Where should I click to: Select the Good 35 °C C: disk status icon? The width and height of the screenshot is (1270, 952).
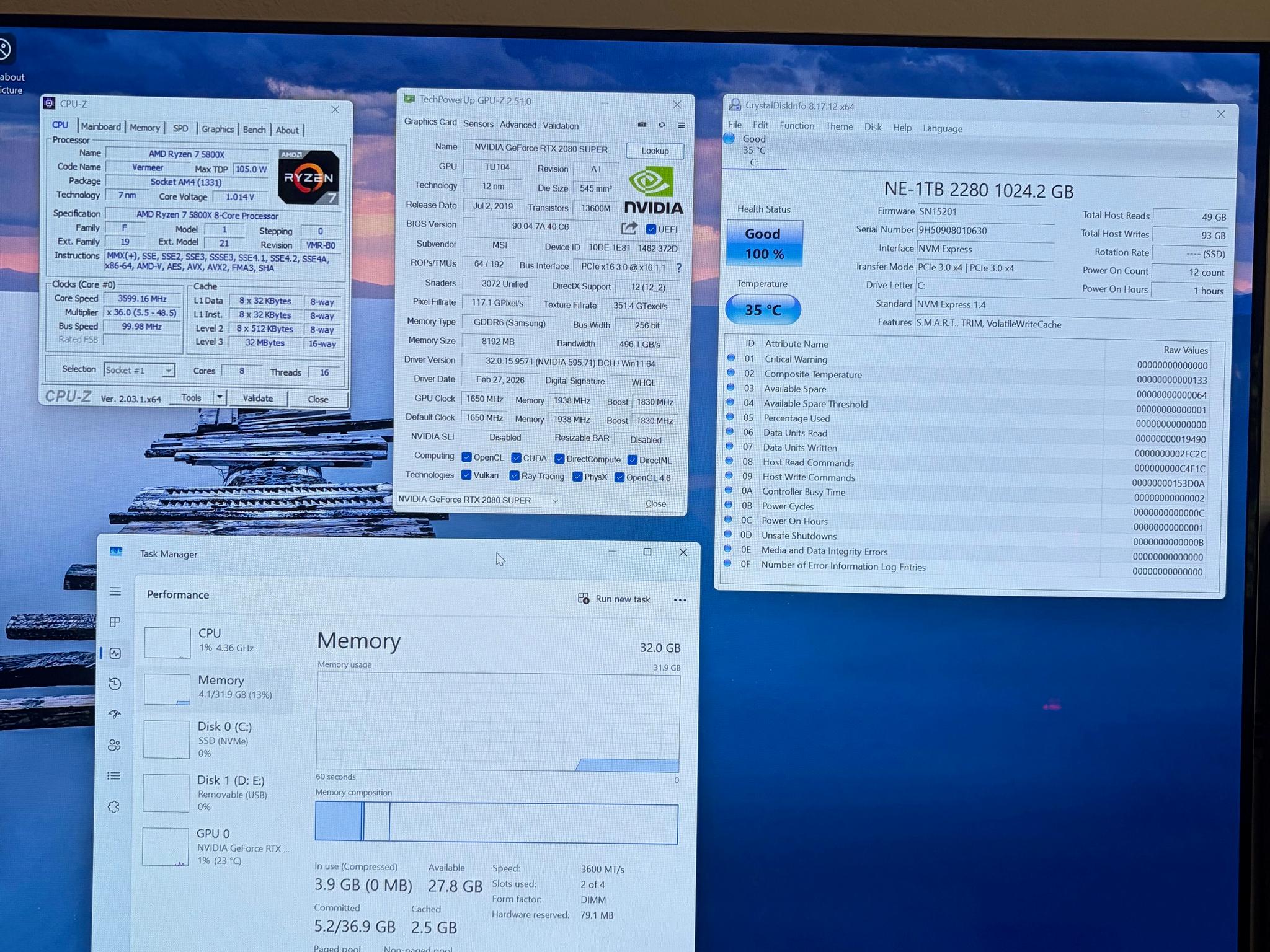pyautogui.click(x=729, y=138)
